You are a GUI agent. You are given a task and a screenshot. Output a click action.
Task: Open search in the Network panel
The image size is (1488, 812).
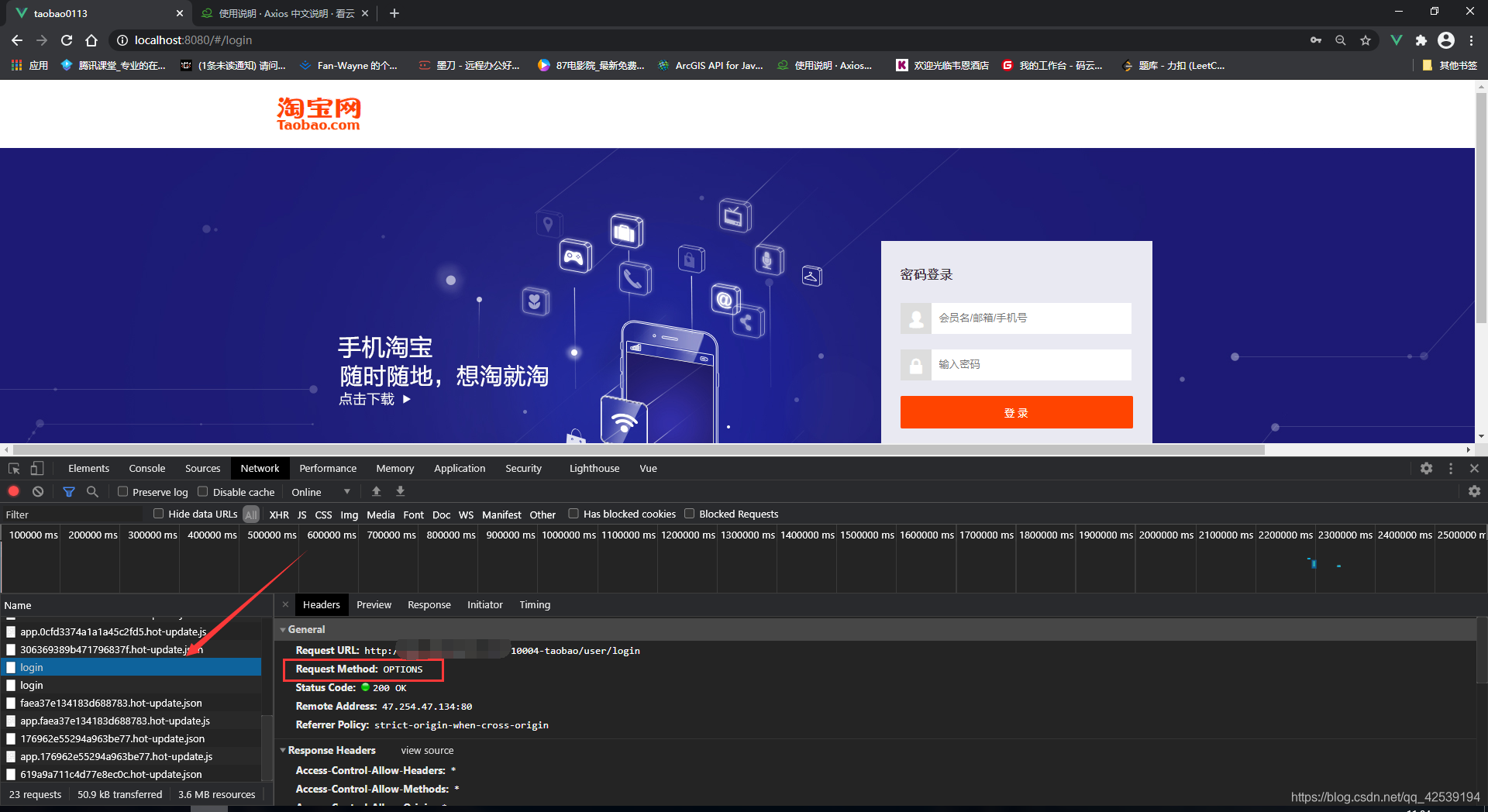(x=92, y=491)
